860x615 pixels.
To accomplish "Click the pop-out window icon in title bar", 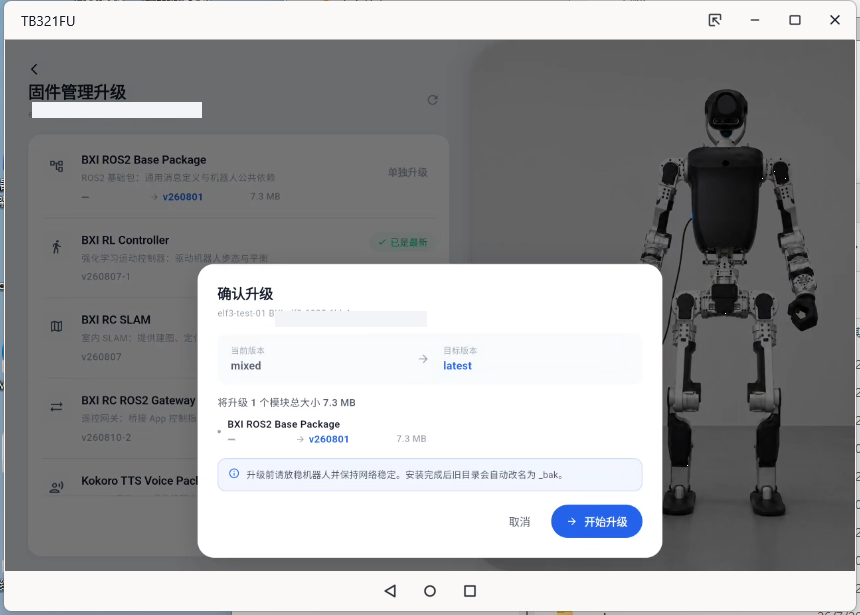I will [715, 20].
